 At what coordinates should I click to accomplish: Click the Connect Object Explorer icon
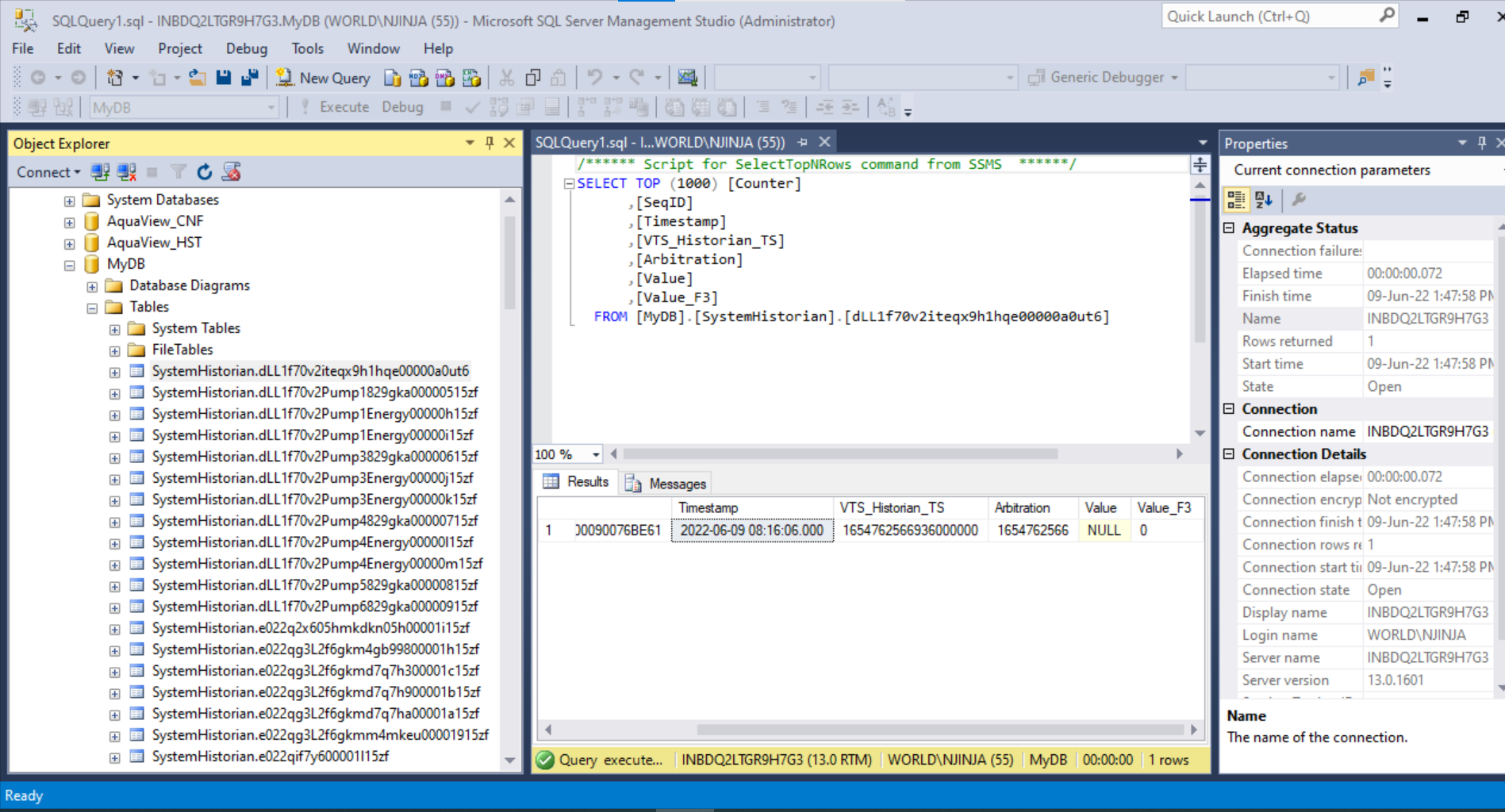(100, 172)
